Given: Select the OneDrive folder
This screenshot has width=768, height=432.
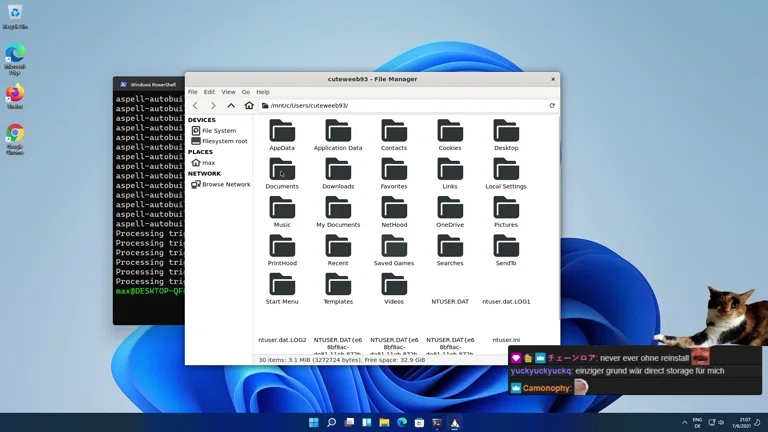Looking at the screenshot, I should 450,212.
